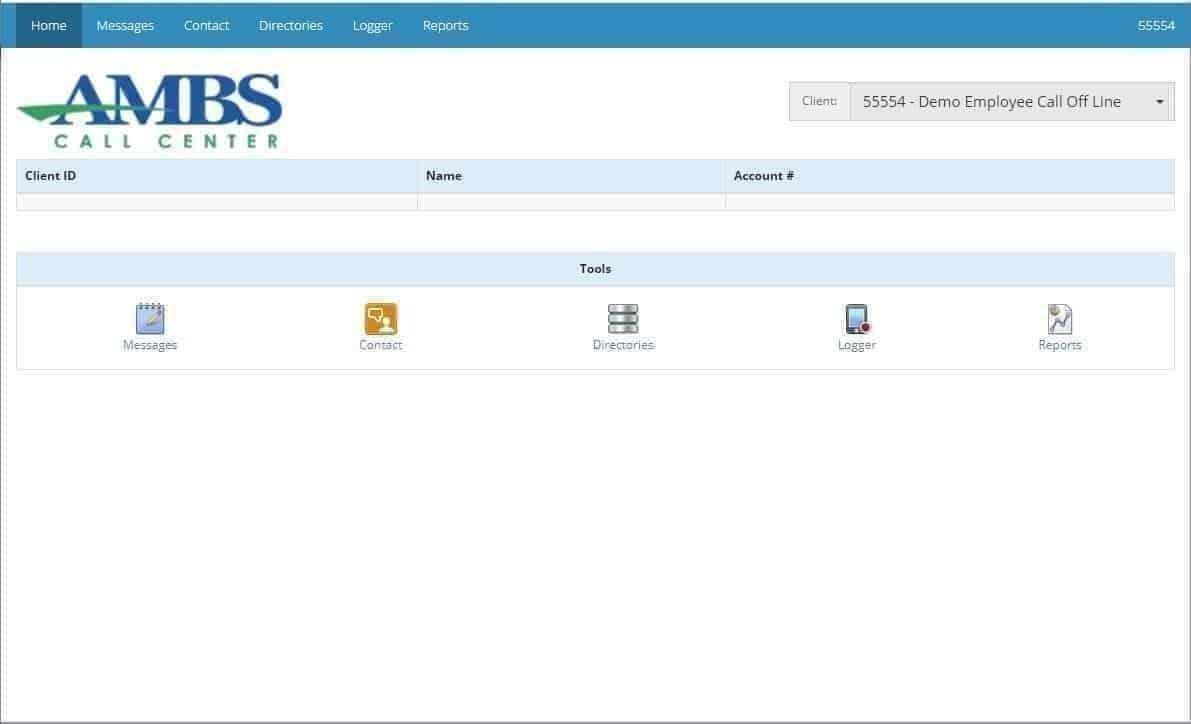Open the Contact menu in navigation bar
This screenshot has width=1191, height=724.
tap(206, 25)
